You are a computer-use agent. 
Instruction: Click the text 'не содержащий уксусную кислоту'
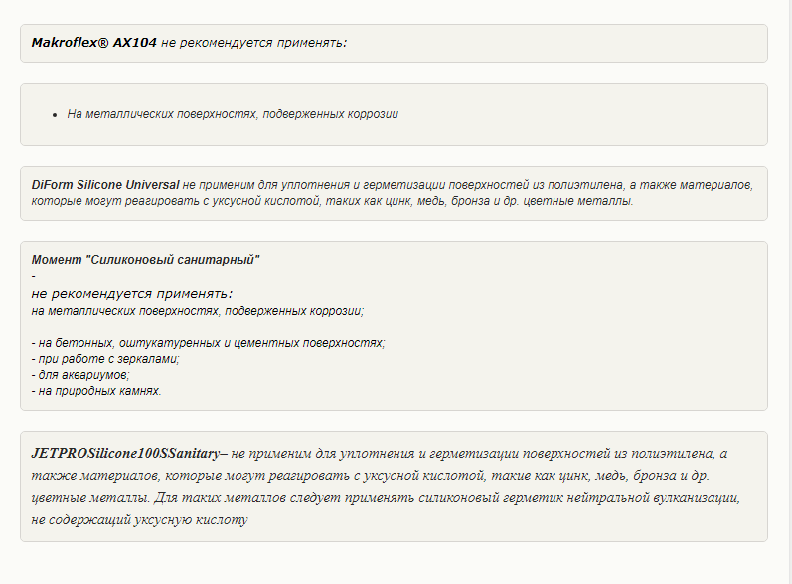[139, 520]
